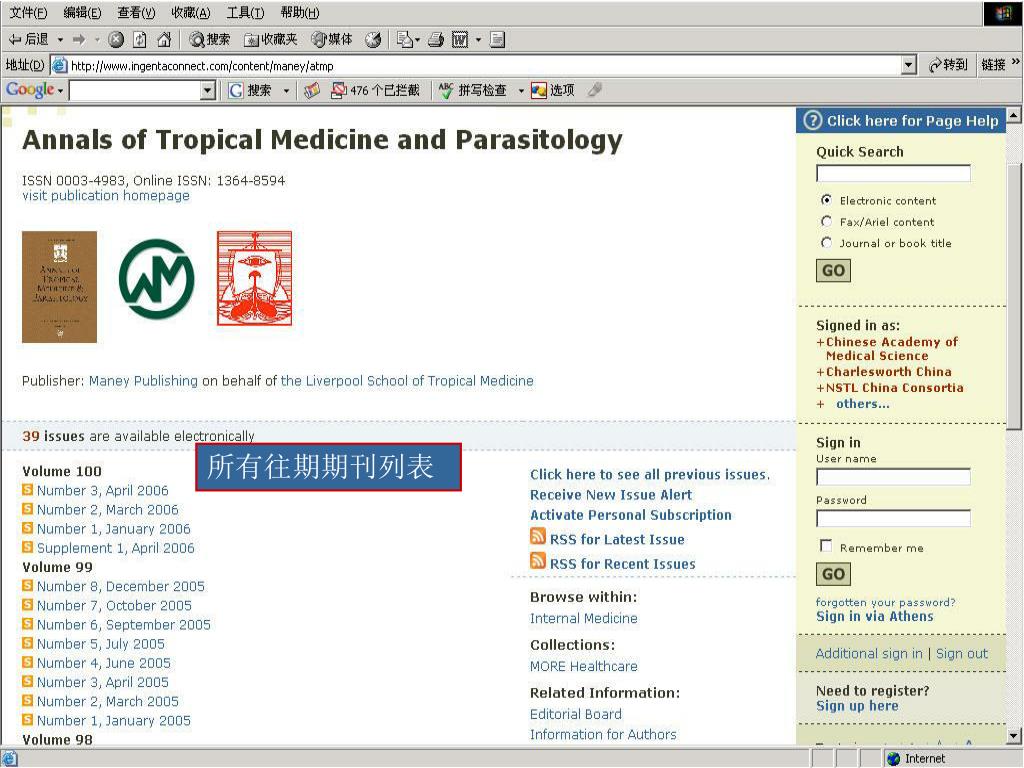Click the Quick Search text field

[x=893, y=173]
